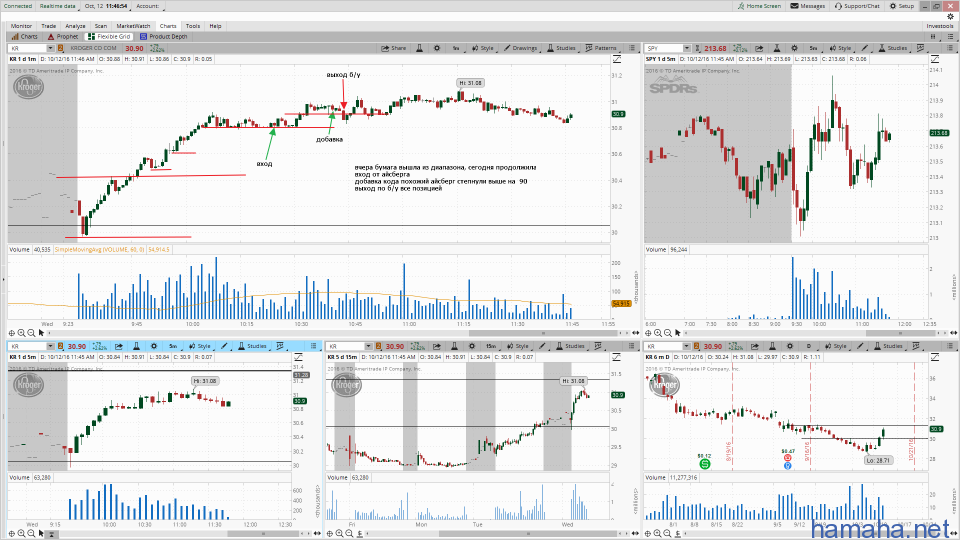Open Style menu in SPY chart

click(841, 48)
